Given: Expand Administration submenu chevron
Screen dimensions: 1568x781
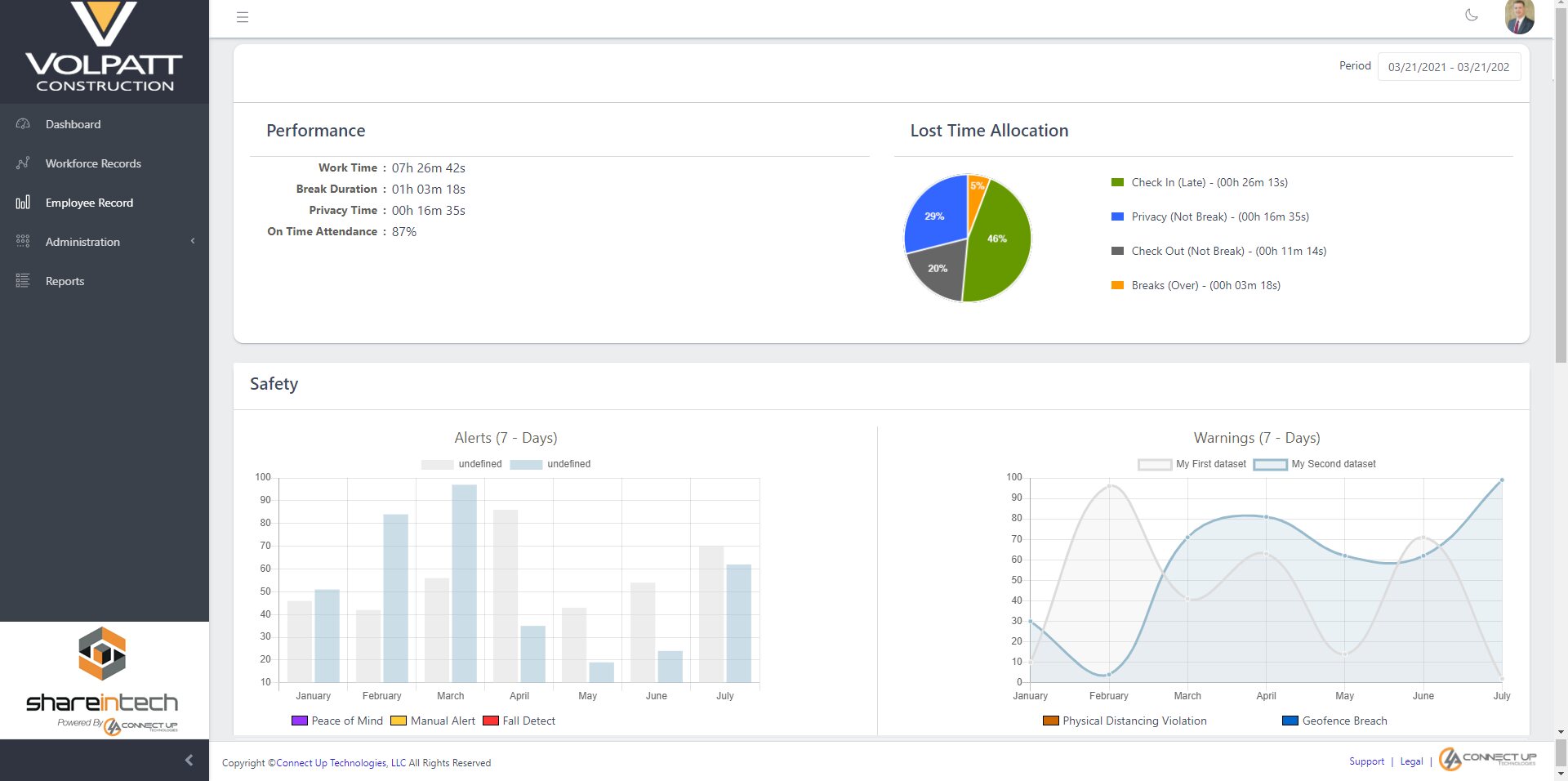Looking at the screenshot, I should (193, 241).
